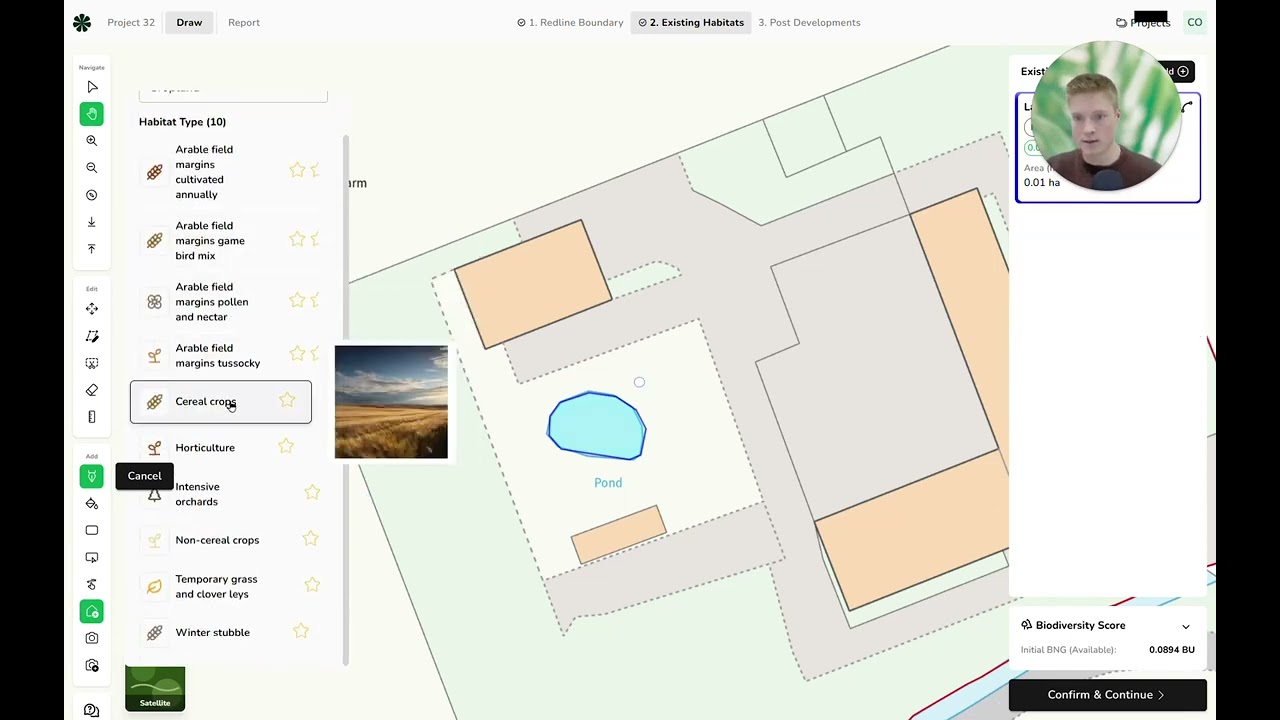
Task: Click the circular reset view icon
Action: coord(92,195)
